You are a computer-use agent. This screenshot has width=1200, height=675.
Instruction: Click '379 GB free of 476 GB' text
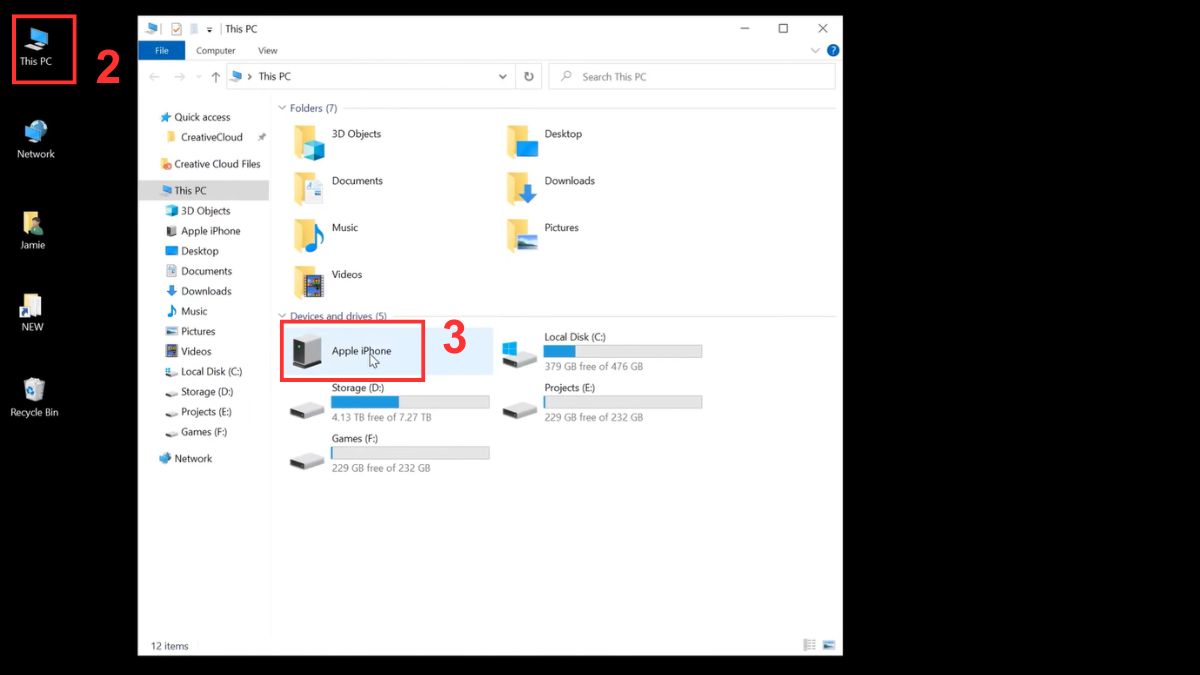[593, 367]
